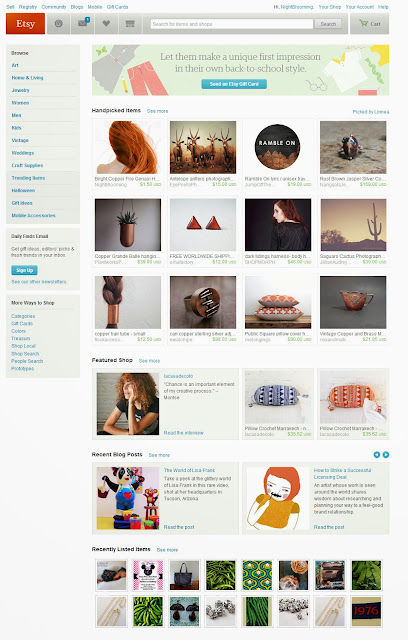Click See more next to Handpicked Items
Screen dimensions: 408x640
[157, 111]
